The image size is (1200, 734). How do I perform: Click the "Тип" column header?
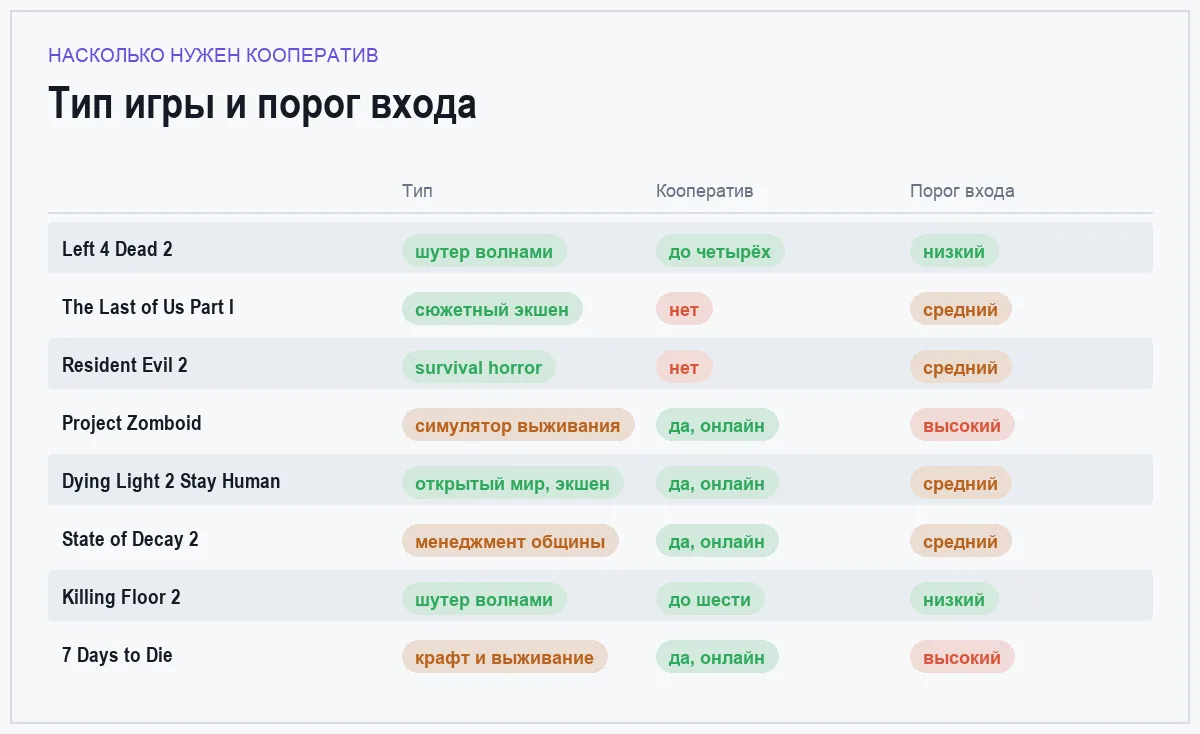point(418,191)
